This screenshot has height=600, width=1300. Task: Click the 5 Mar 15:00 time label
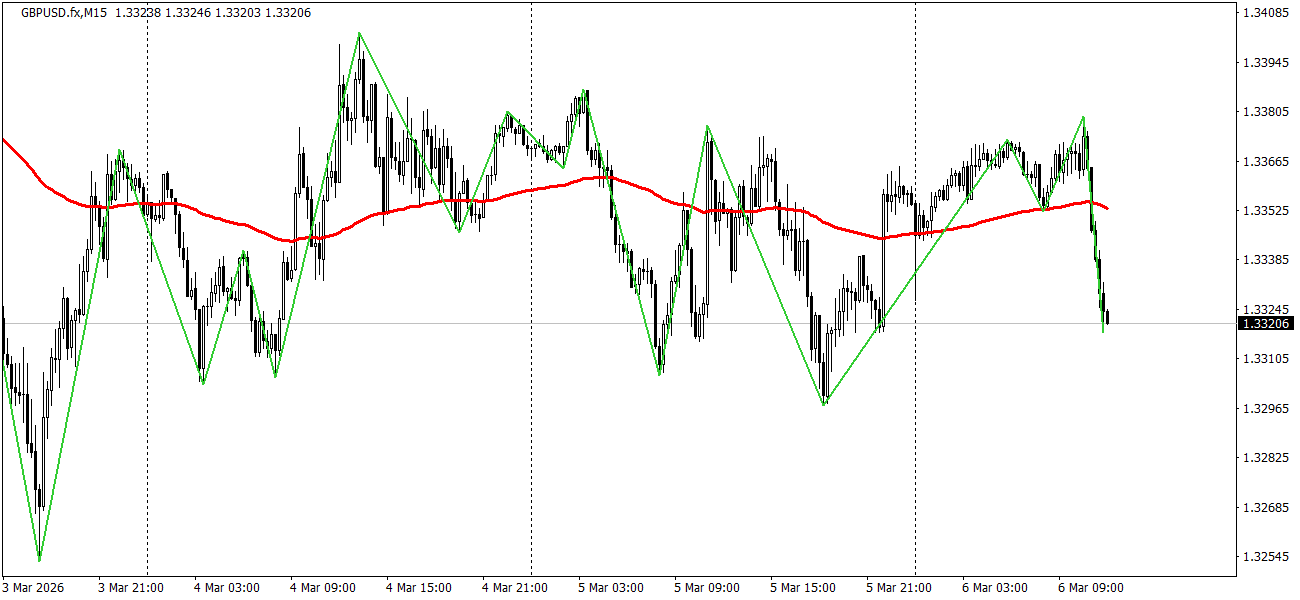click(803, 588)
